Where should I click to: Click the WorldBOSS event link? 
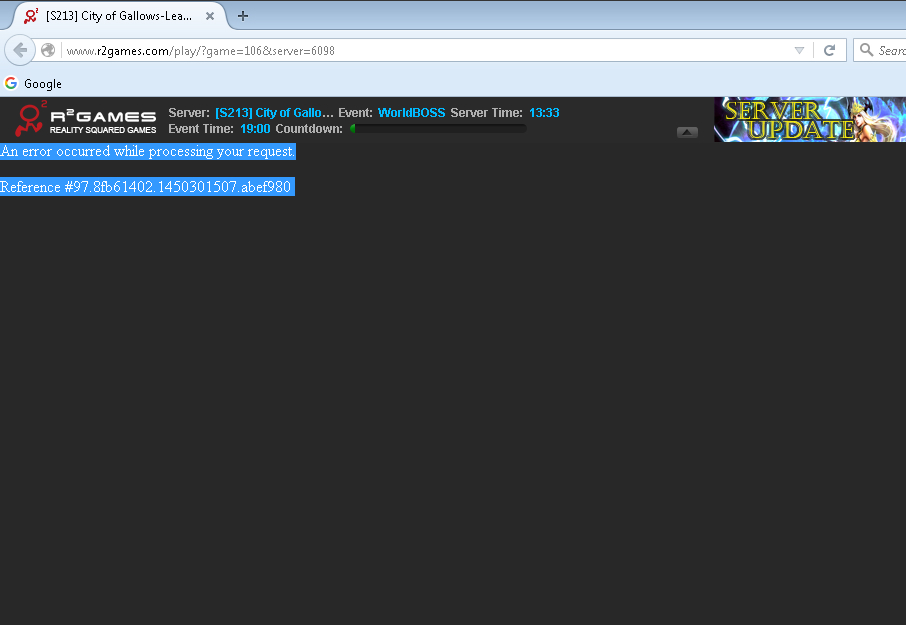[x=411, y=113]
